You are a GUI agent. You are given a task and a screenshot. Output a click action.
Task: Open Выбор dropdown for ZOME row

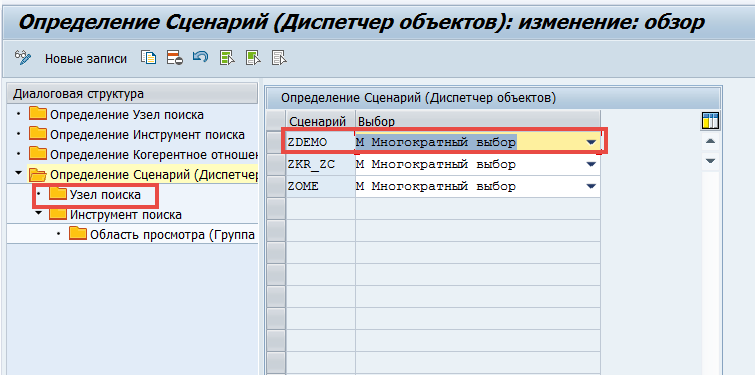click(592, 186)
